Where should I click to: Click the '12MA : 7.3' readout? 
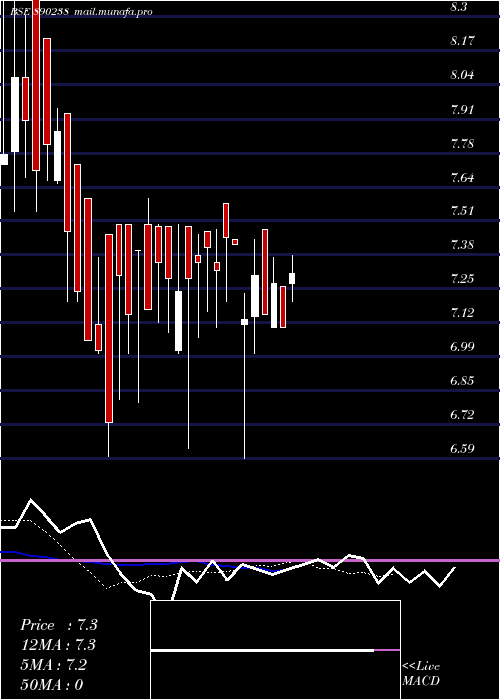coord(58,645)
